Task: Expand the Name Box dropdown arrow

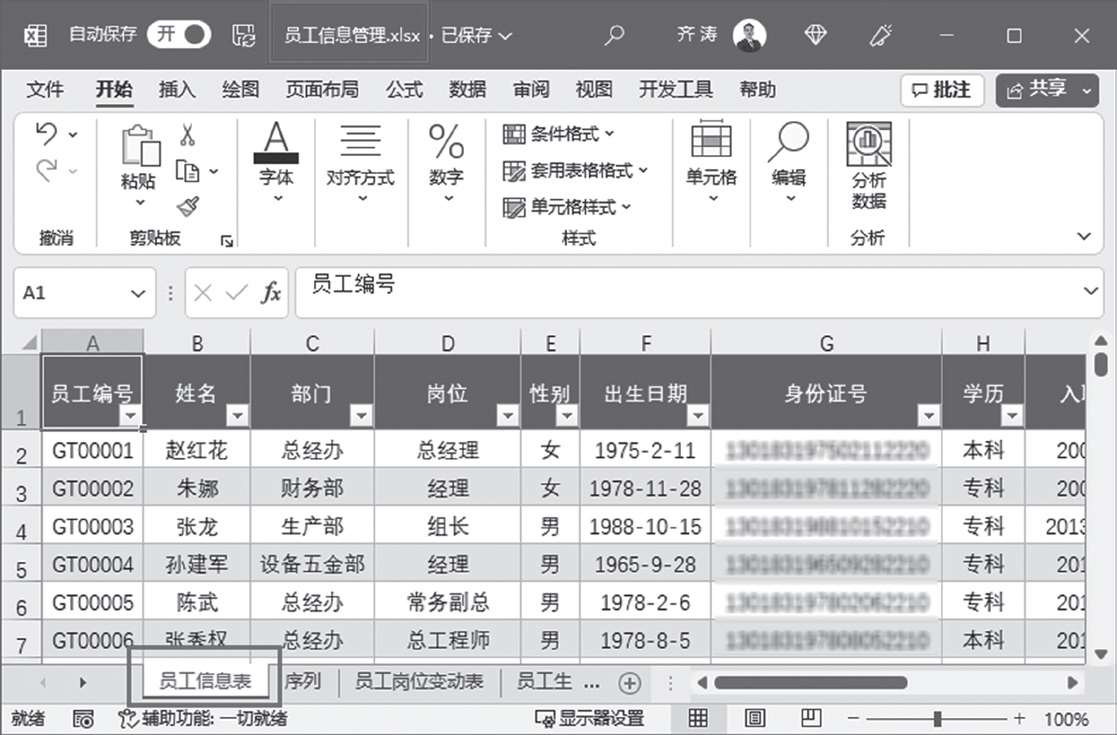Action: pos(137,293)
